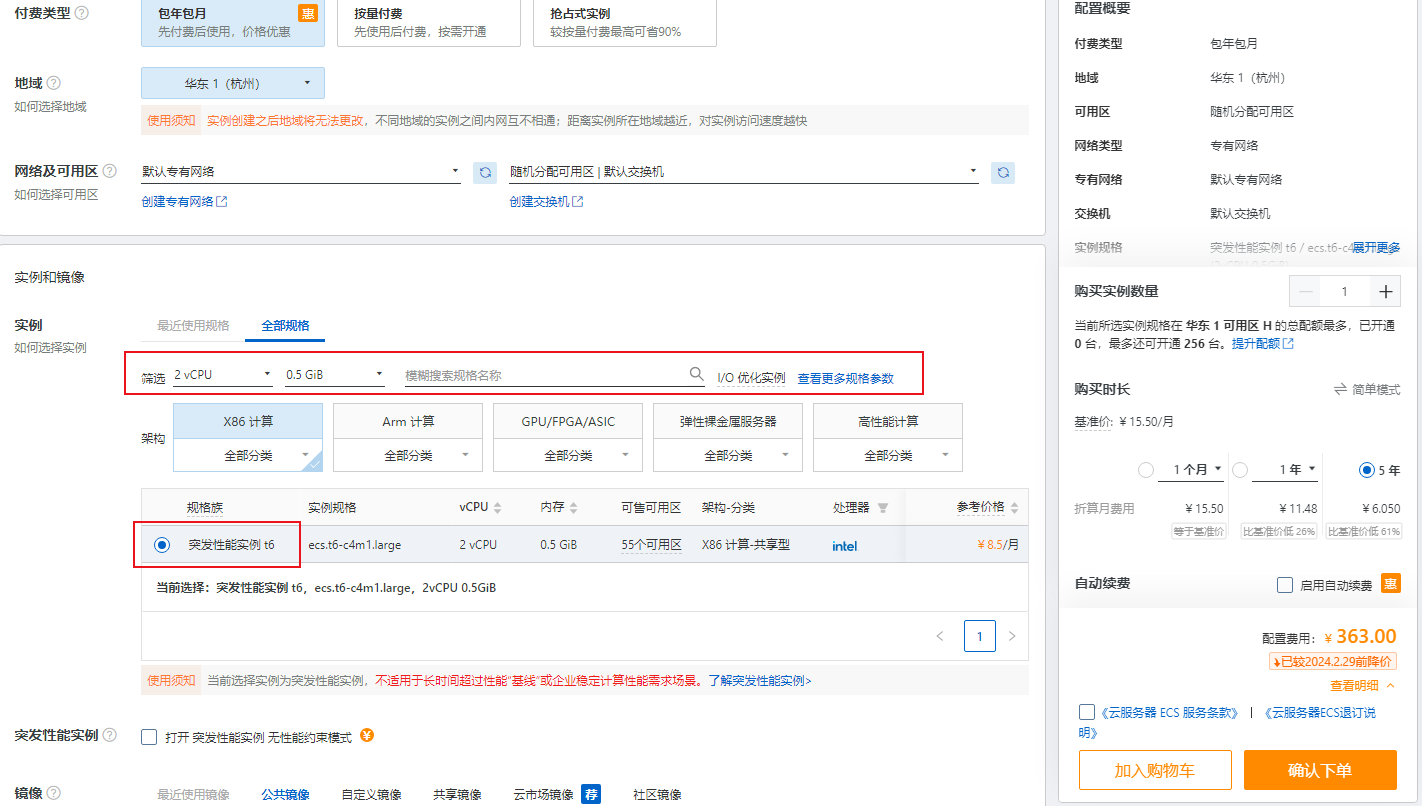1422x806 pixels.
Task: Click the yen coin icon next to 无性能约束模式
Action: click(x=367, y=736)
